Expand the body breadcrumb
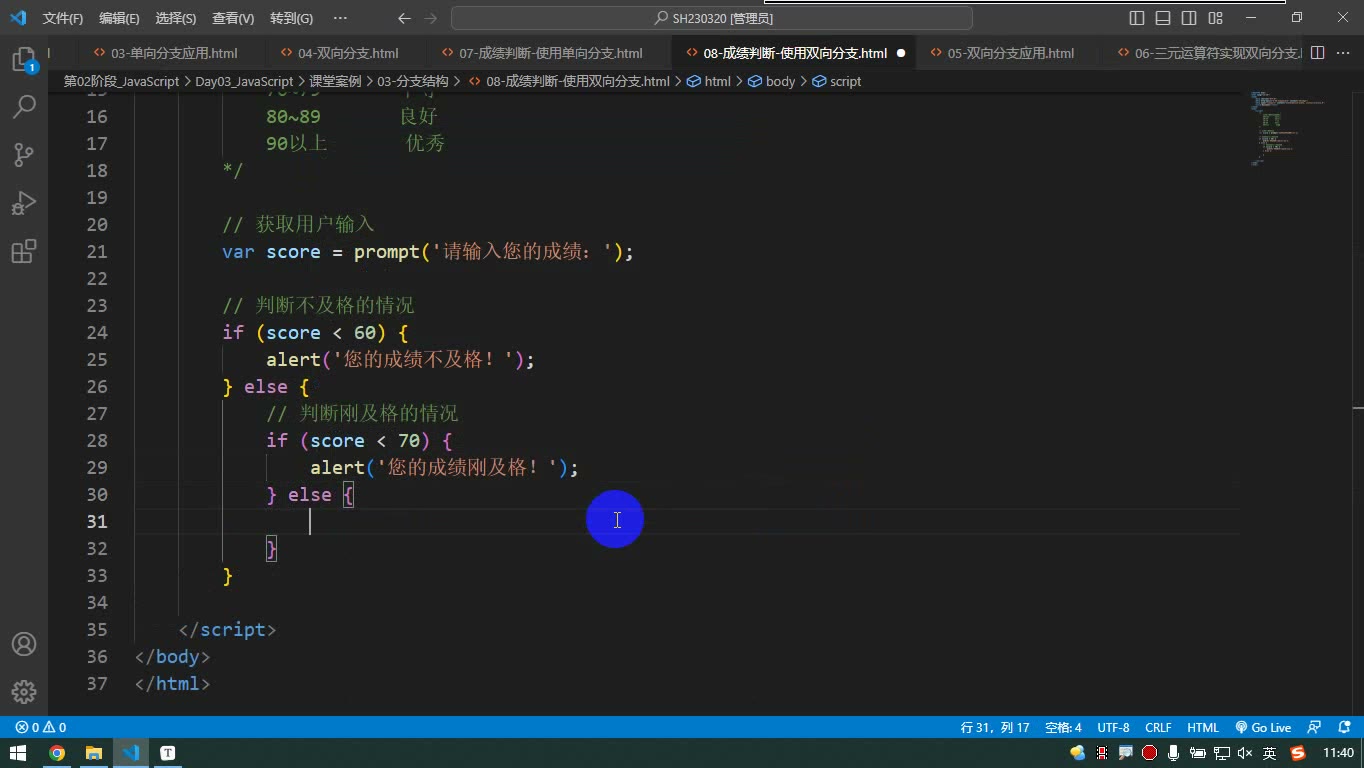This screenshot has height=768, width=1364. click(x=772, y=81)
